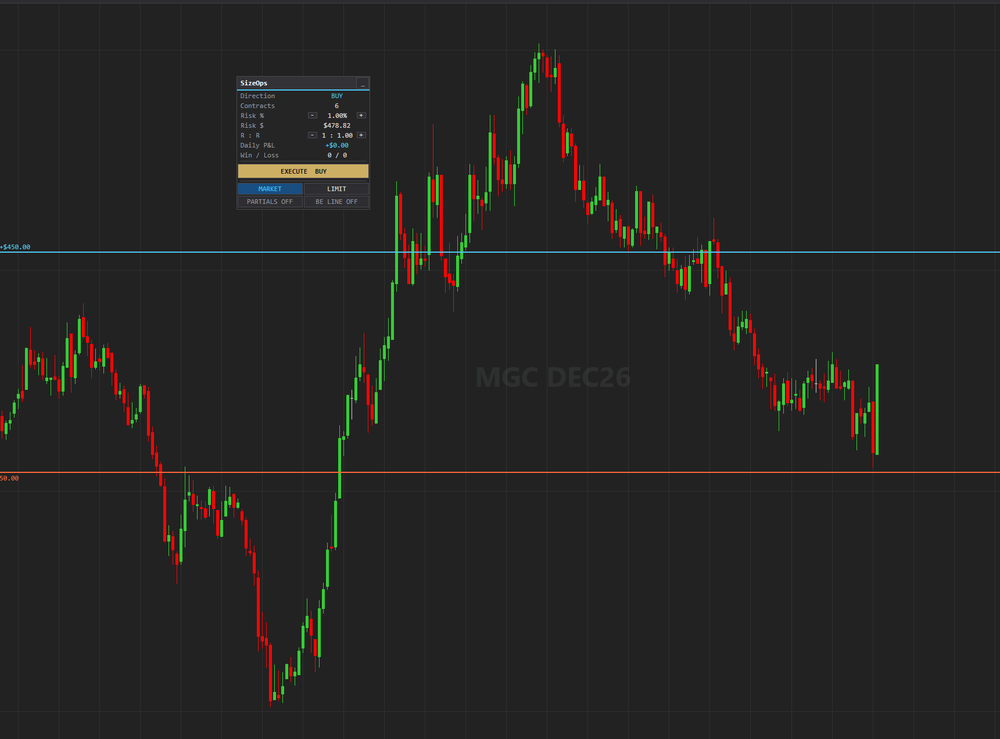Click the SizeOps panel title

pos(254,83)
